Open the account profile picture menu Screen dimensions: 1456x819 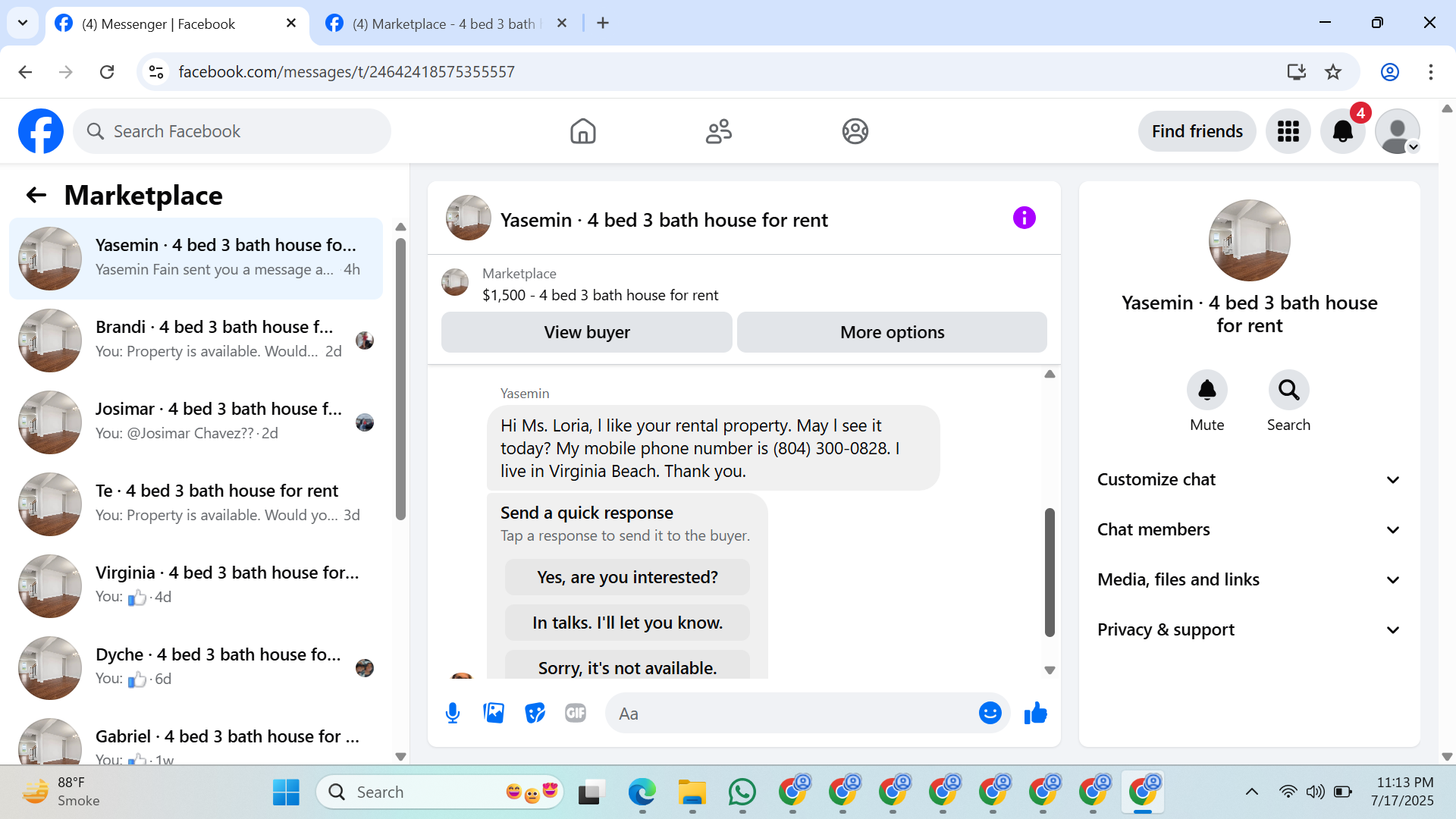(1397, 131)
